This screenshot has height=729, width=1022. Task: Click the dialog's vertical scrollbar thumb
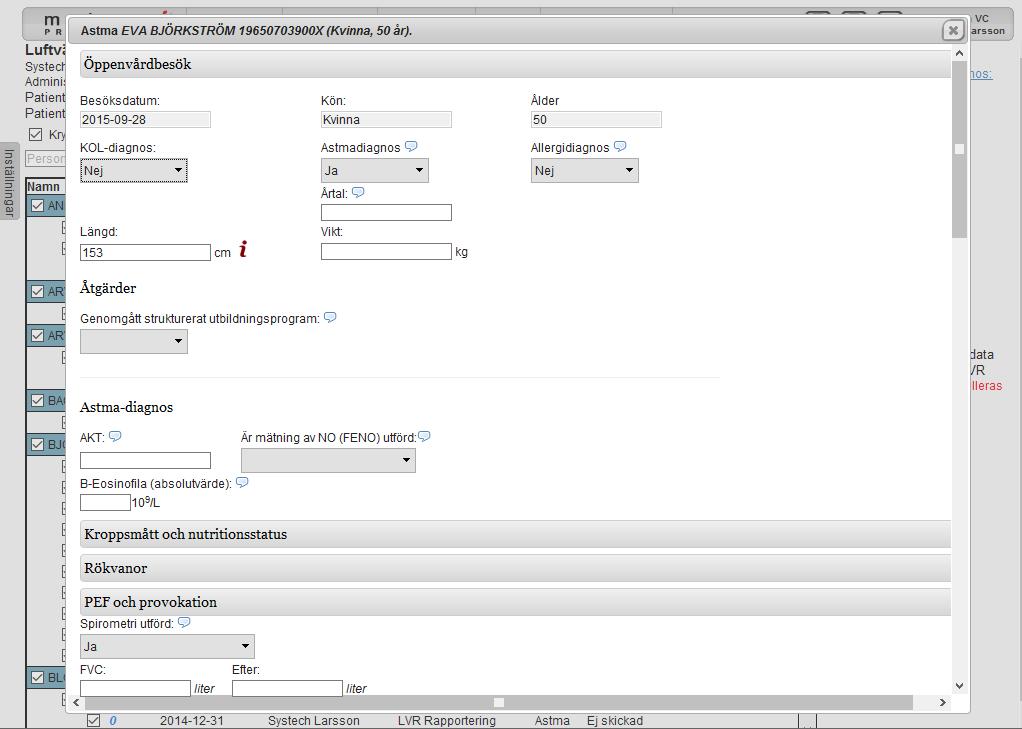[959, 149]
